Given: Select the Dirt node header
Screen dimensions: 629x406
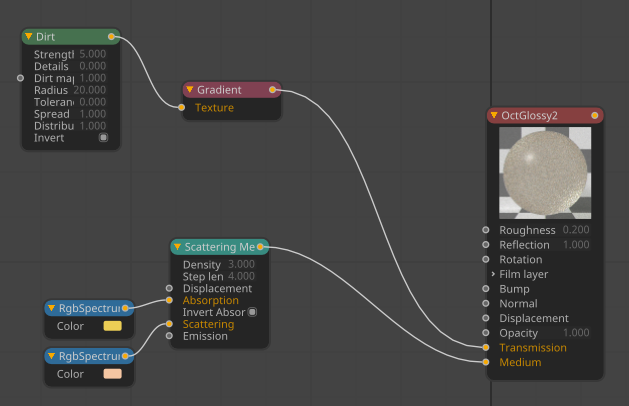Looking at the screenshot, I should coord(70,37).
